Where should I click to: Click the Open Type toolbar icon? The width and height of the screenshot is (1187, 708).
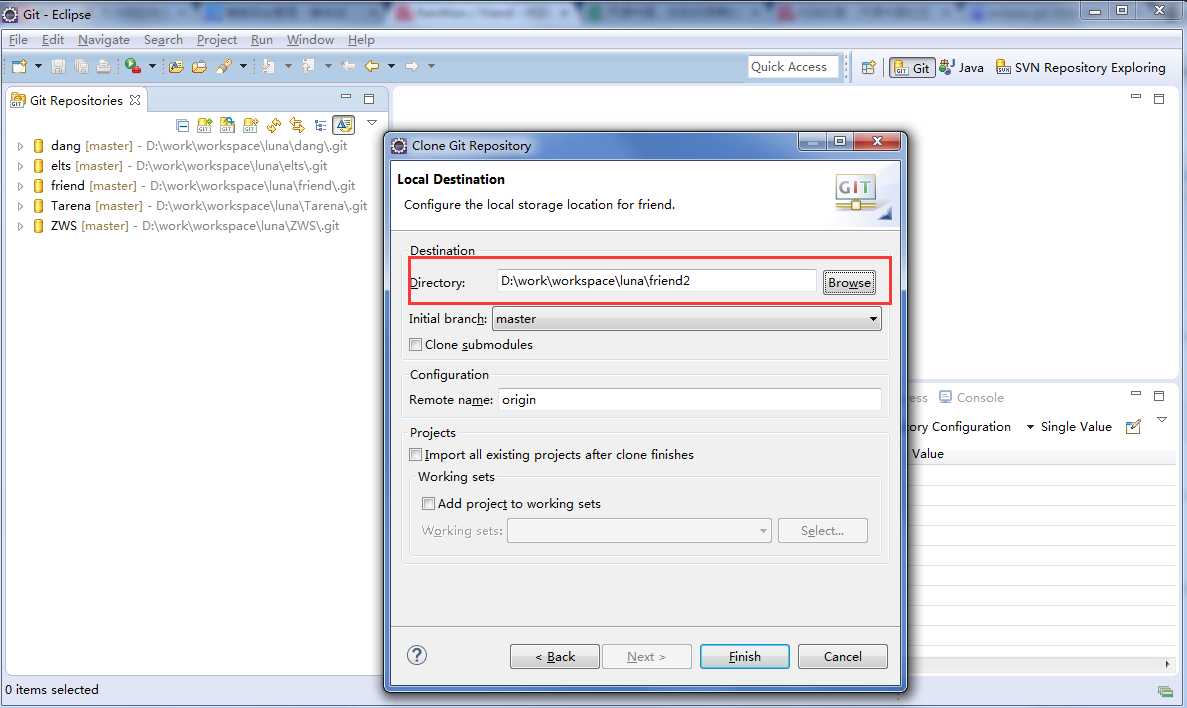coord(176,67)
